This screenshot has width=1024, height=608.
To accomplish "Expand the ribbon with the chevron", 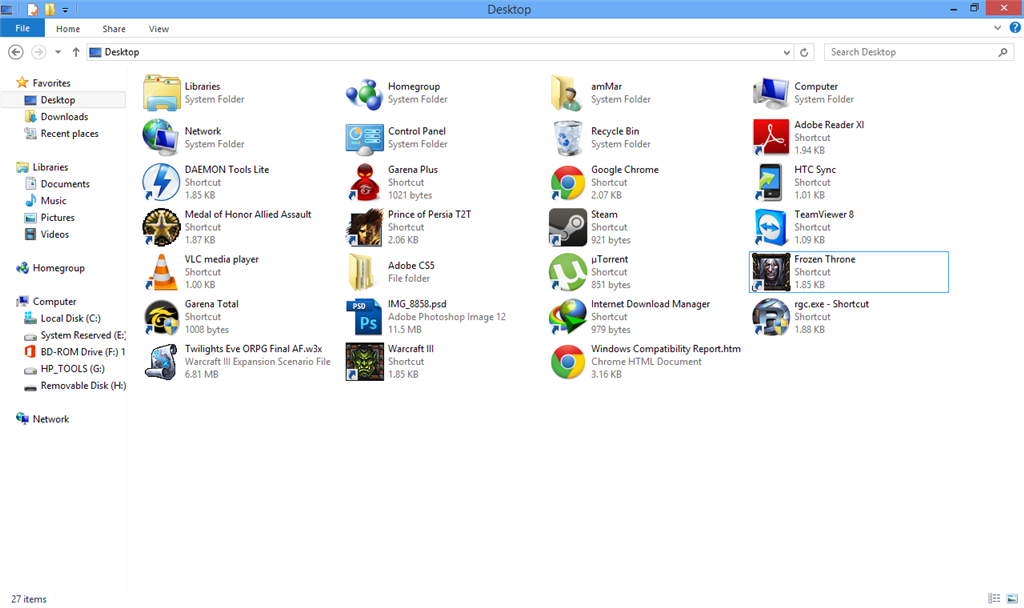I will (997, 28).
